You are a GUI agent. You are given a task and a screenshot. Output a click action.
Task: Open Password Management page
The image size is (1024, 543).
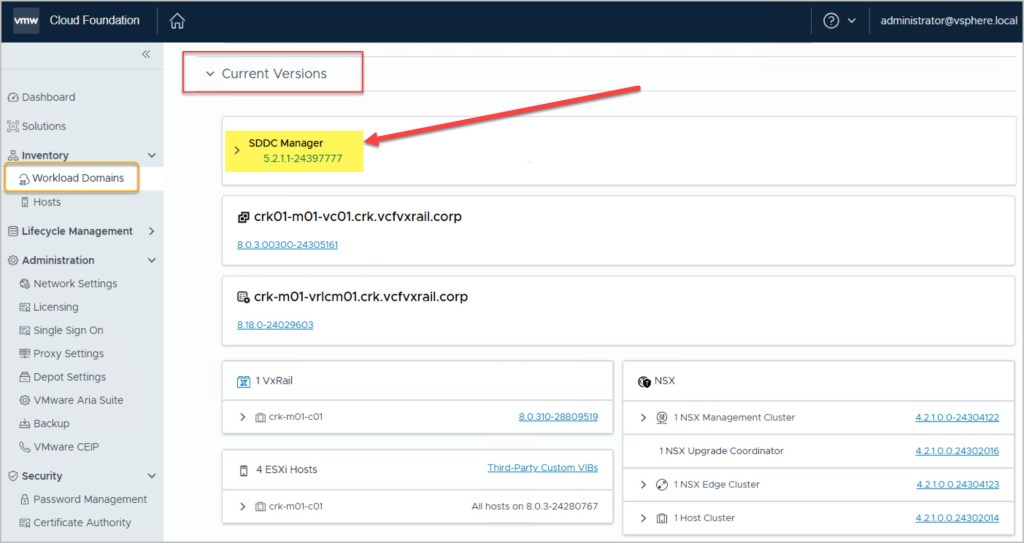(x=90, y=499)
